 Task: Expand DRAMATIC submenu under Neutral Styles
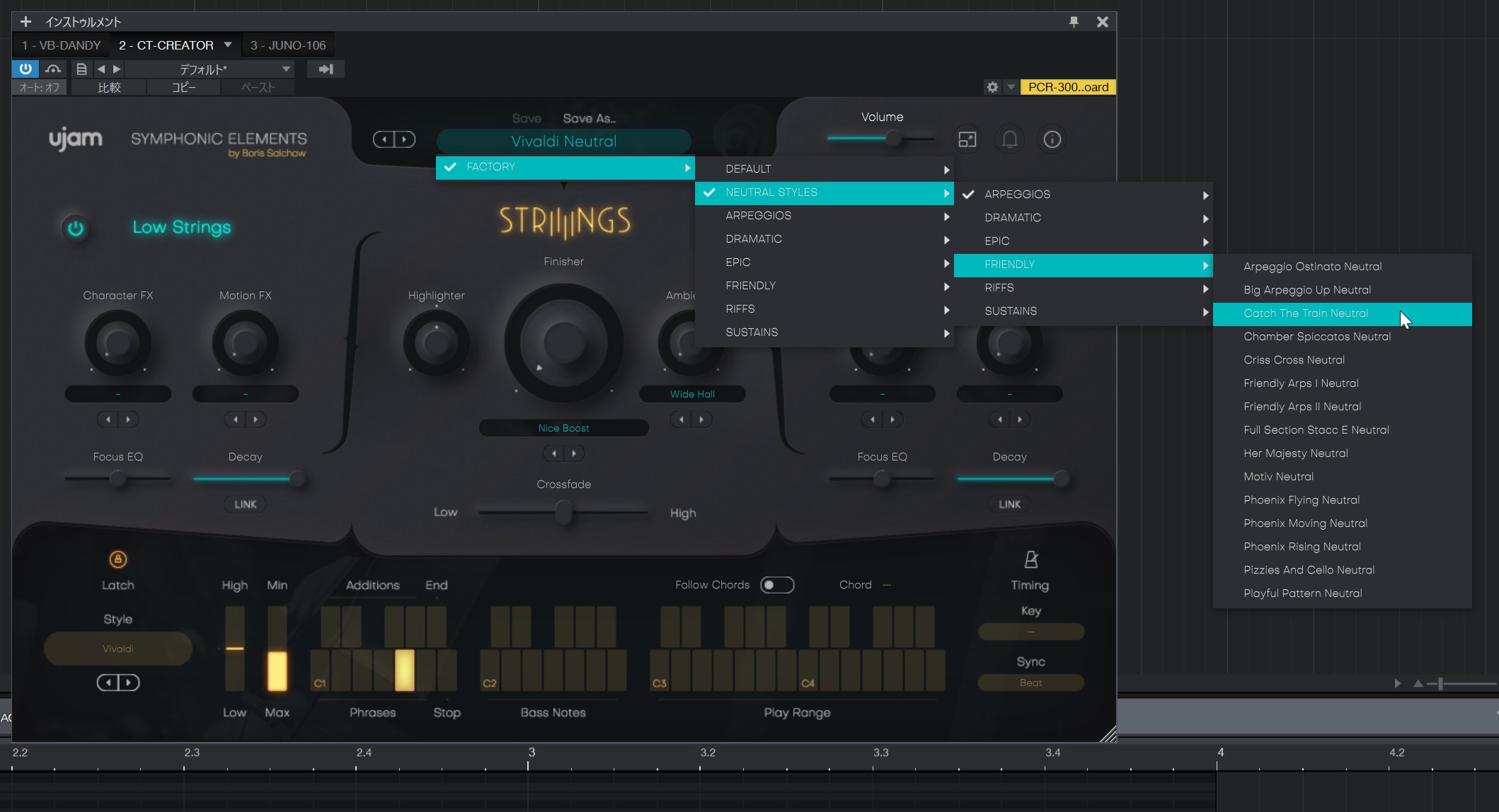(x=1084, y=218)
